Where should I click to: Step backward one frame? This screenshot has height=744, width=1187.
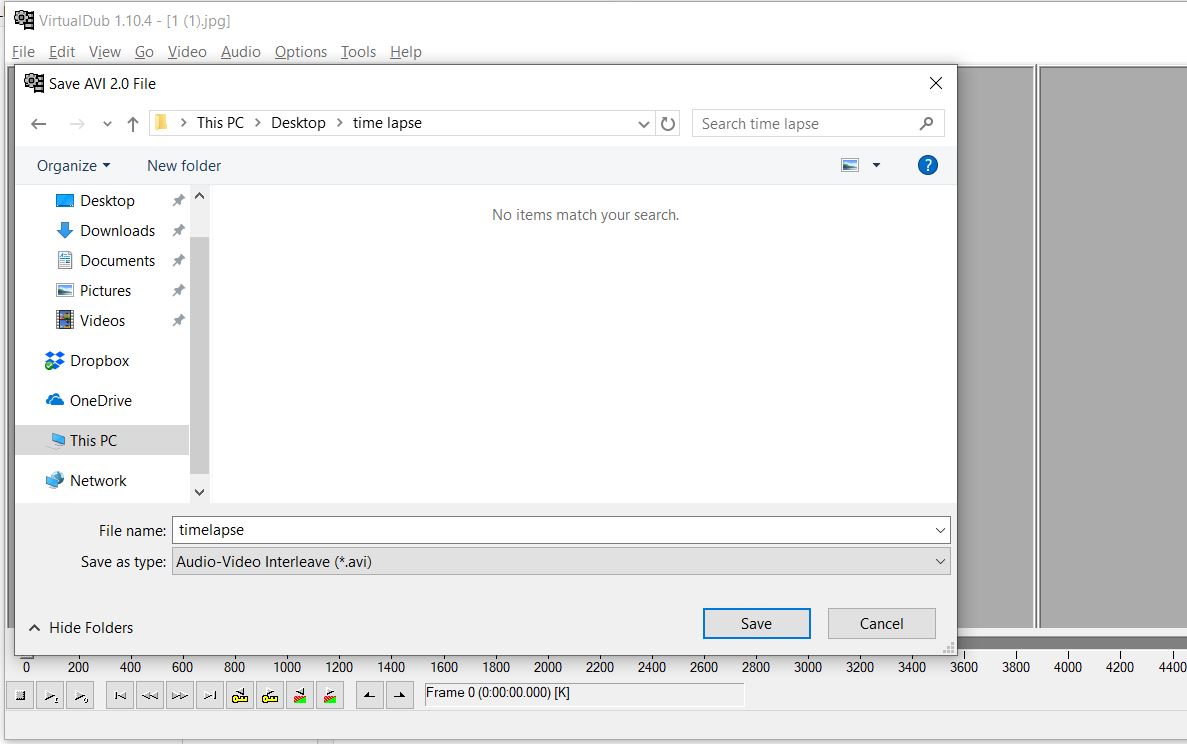coord(150,696)
